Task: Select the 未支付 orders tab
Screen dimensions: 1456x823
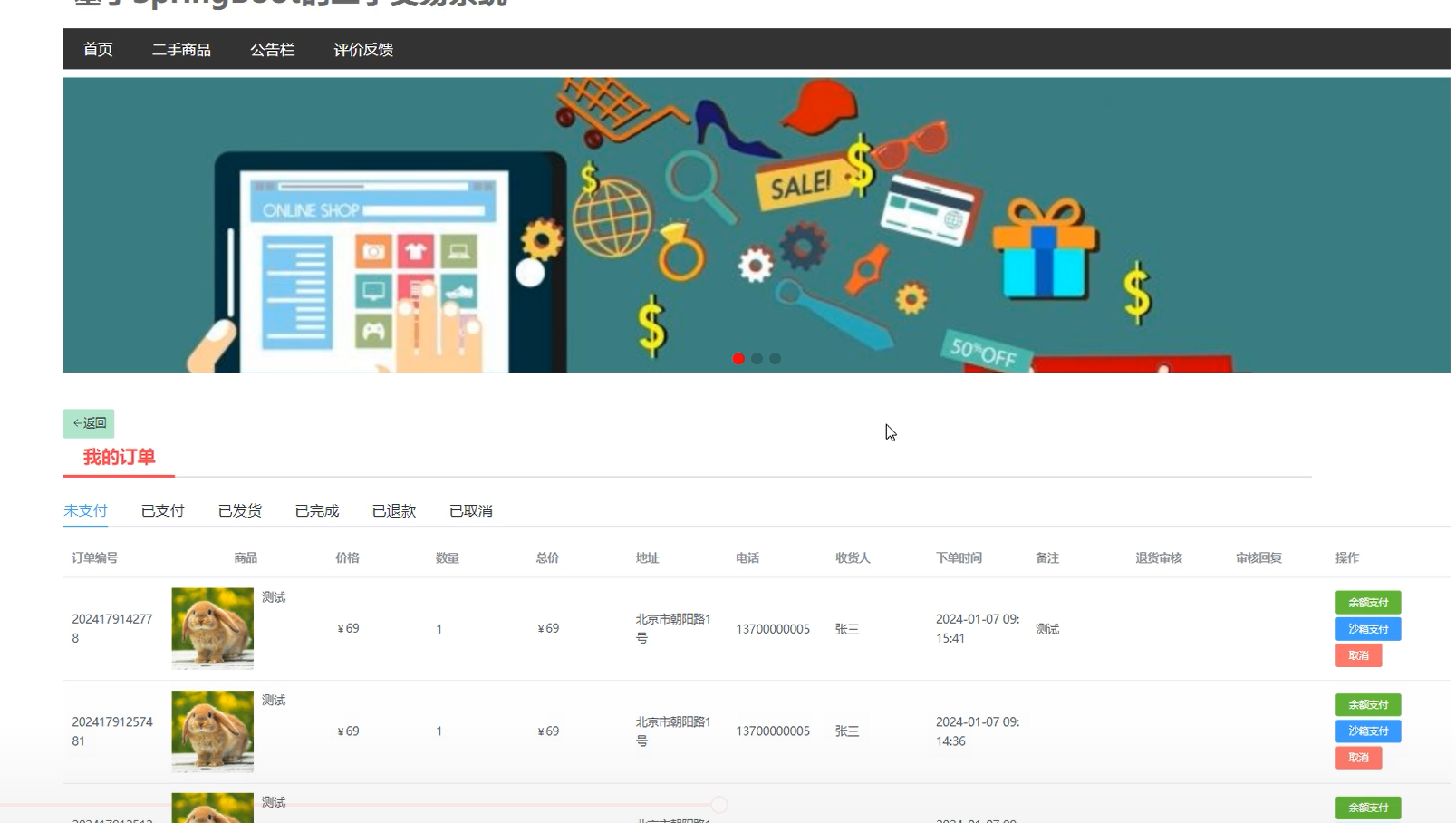Action: [85, 511]
